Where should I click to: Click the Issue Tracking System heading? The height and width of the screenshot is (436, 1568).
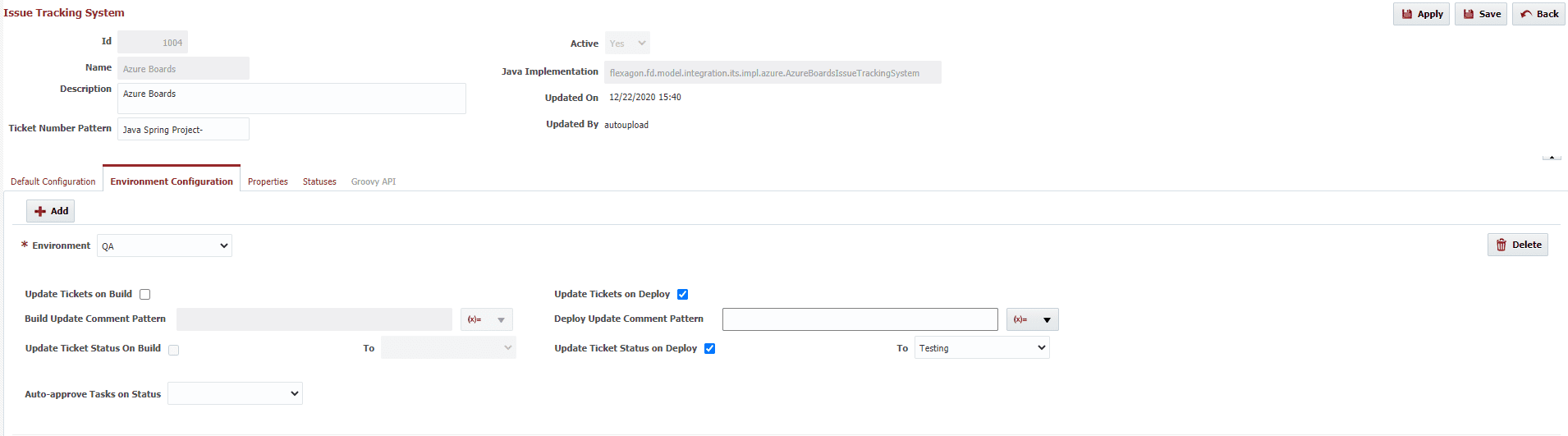(x=64, y=12)
